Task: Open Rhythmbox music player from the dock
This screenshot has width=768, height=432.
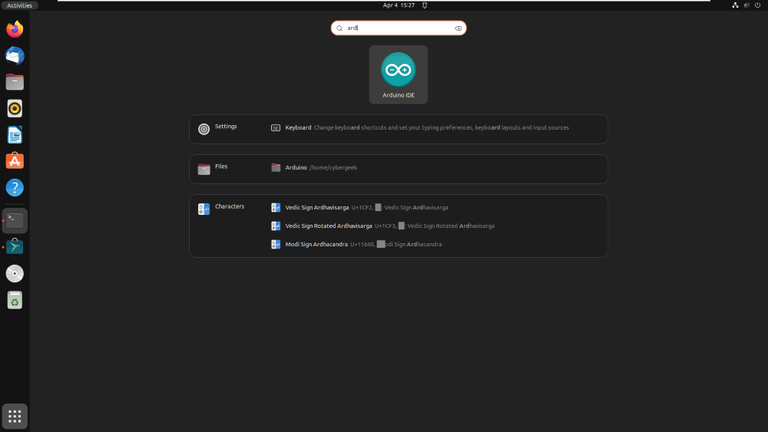Action: coord(15,109)
